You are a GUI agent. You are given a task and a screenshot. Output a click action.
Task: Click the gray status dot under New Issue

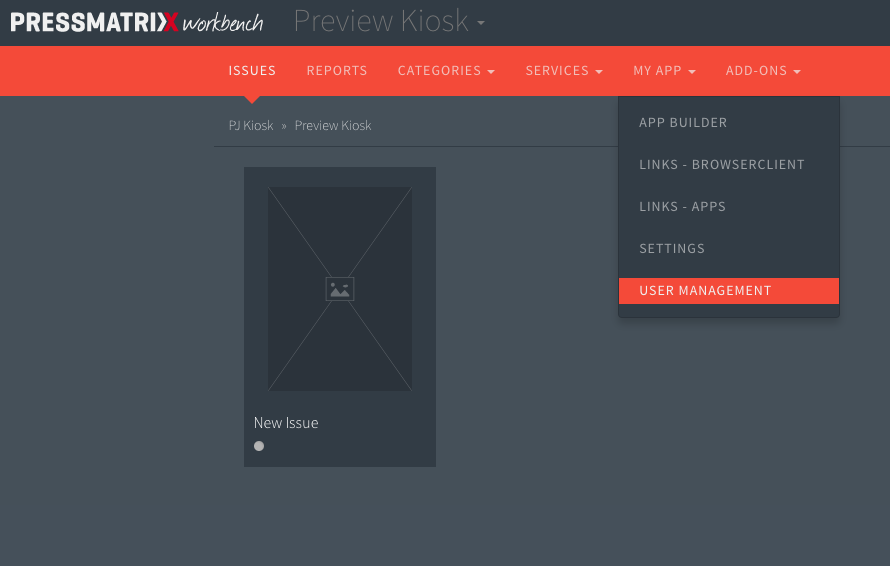tap(259, 446)
